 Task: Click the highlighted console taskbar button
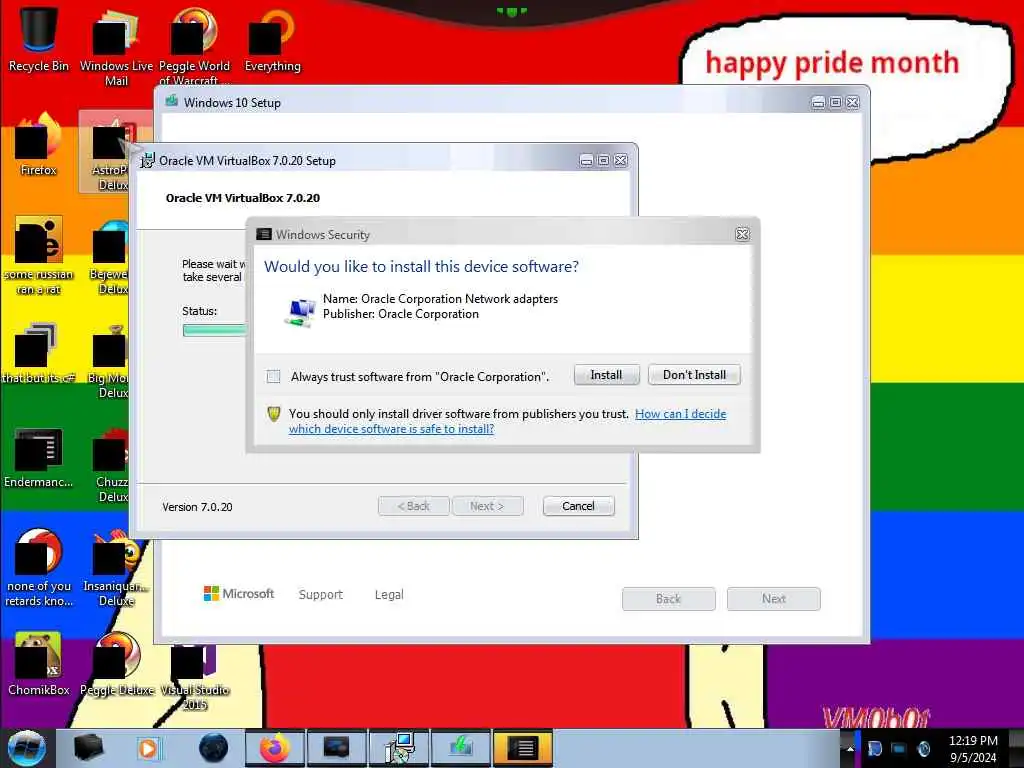(x=522, y=748)
